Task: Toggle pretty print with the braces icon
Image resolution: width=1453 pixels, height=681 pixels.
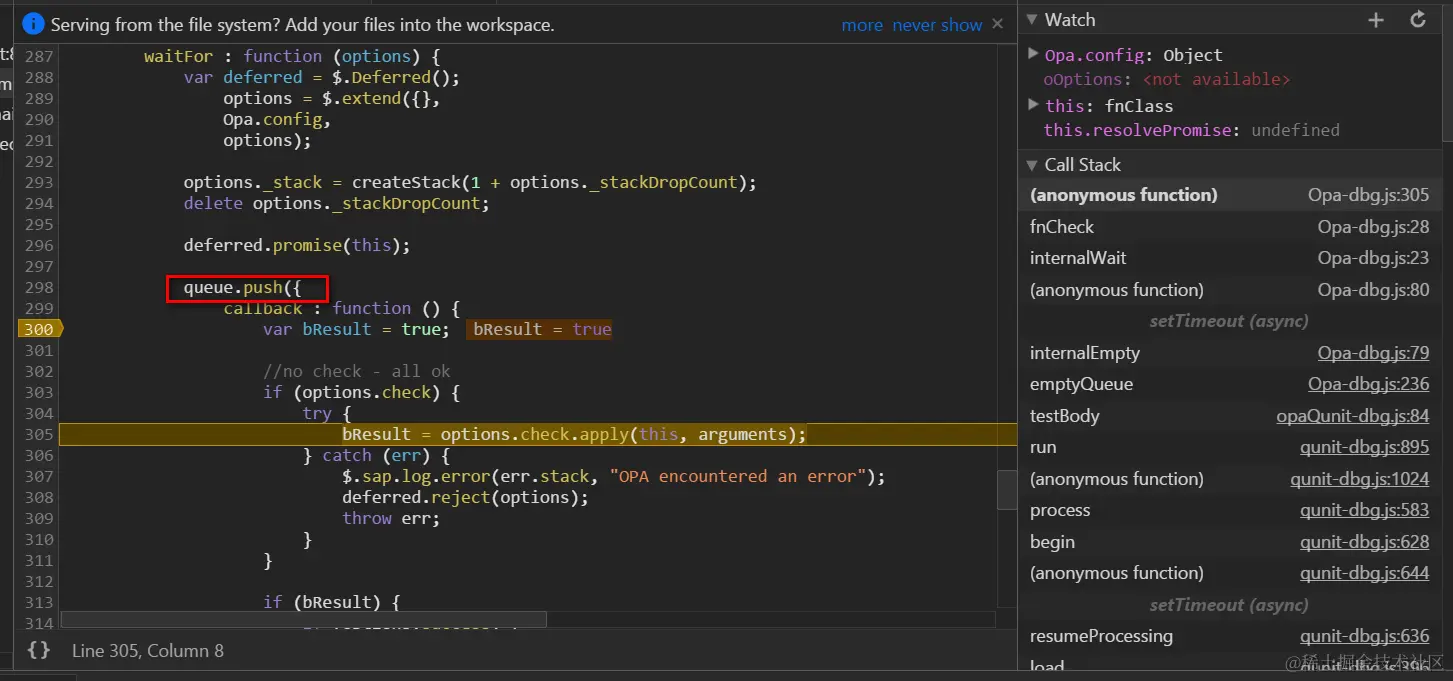Action: (38, 650)
